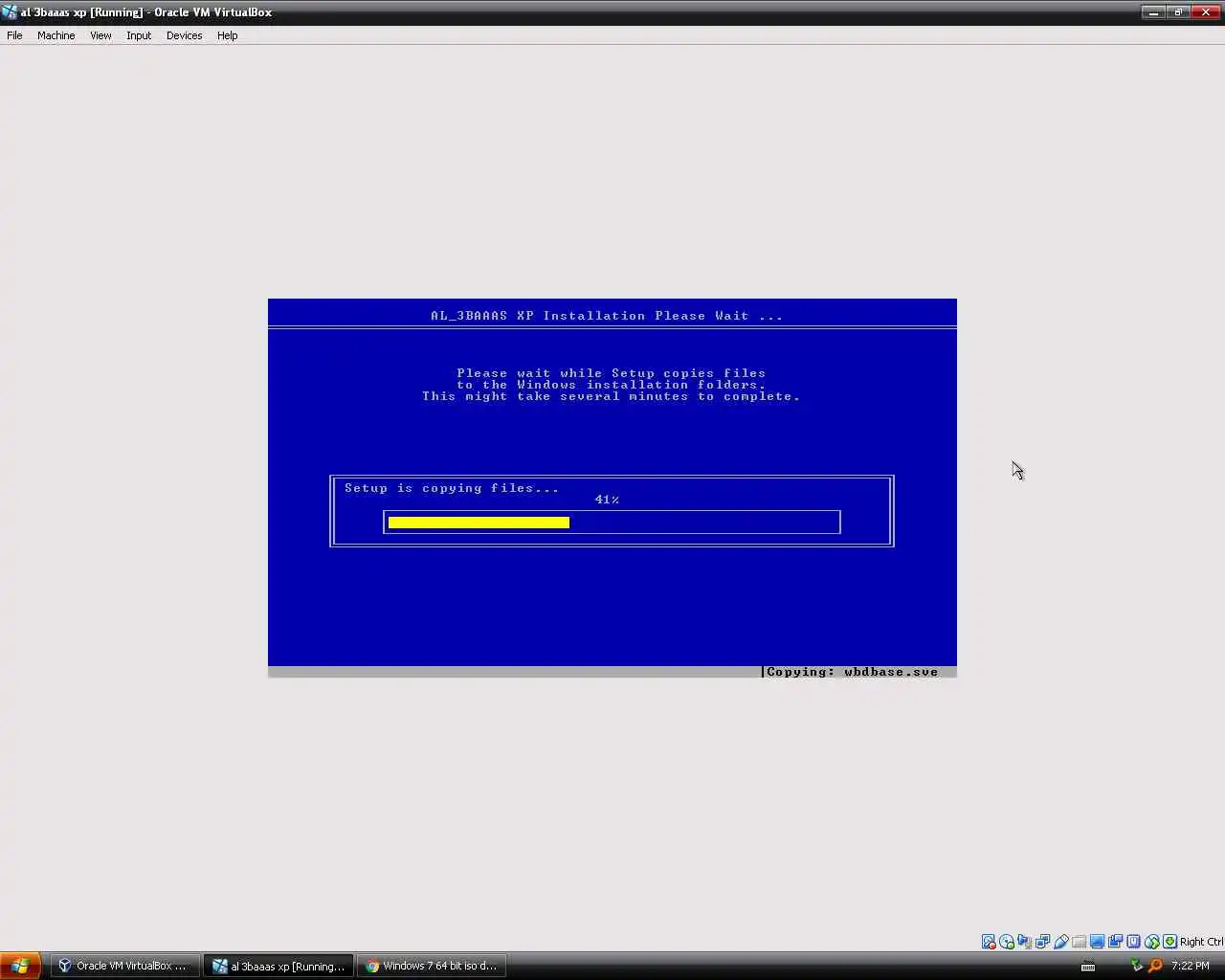Restore down the VirtualBox VM window
This screenshot has height=980, width=1225.
pyautogui.click(x=1179, y=12)
